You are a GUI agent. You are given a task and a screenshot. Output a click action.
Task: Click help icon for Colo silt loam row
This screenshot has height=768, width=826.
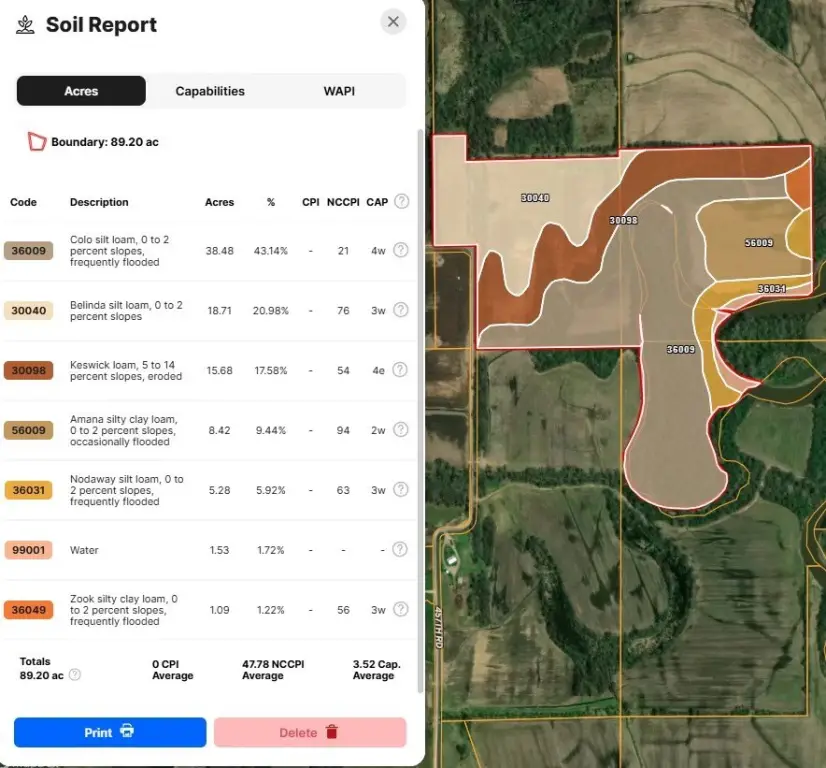[x=400, y=250]
